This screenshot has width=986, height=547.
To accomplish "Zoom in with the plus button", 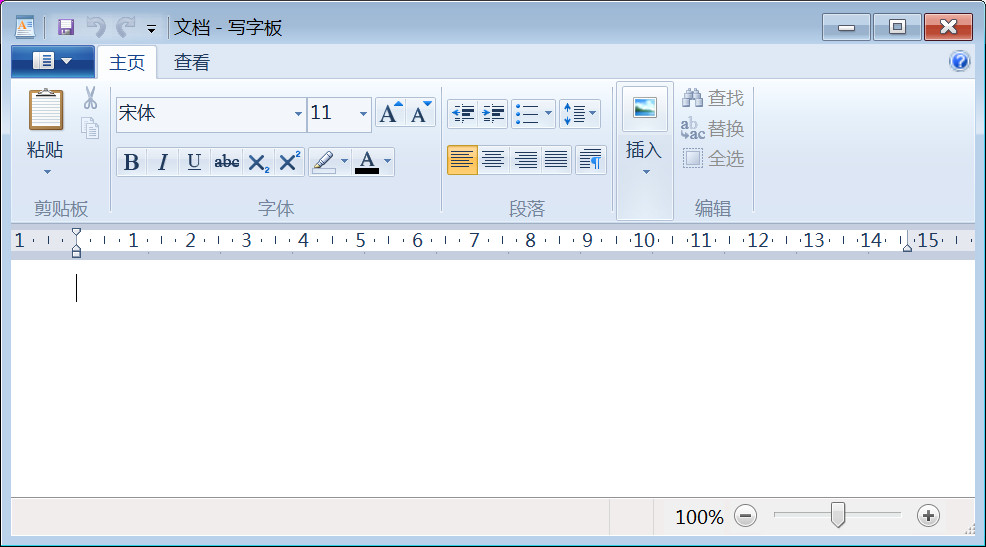I will [928, 516].
